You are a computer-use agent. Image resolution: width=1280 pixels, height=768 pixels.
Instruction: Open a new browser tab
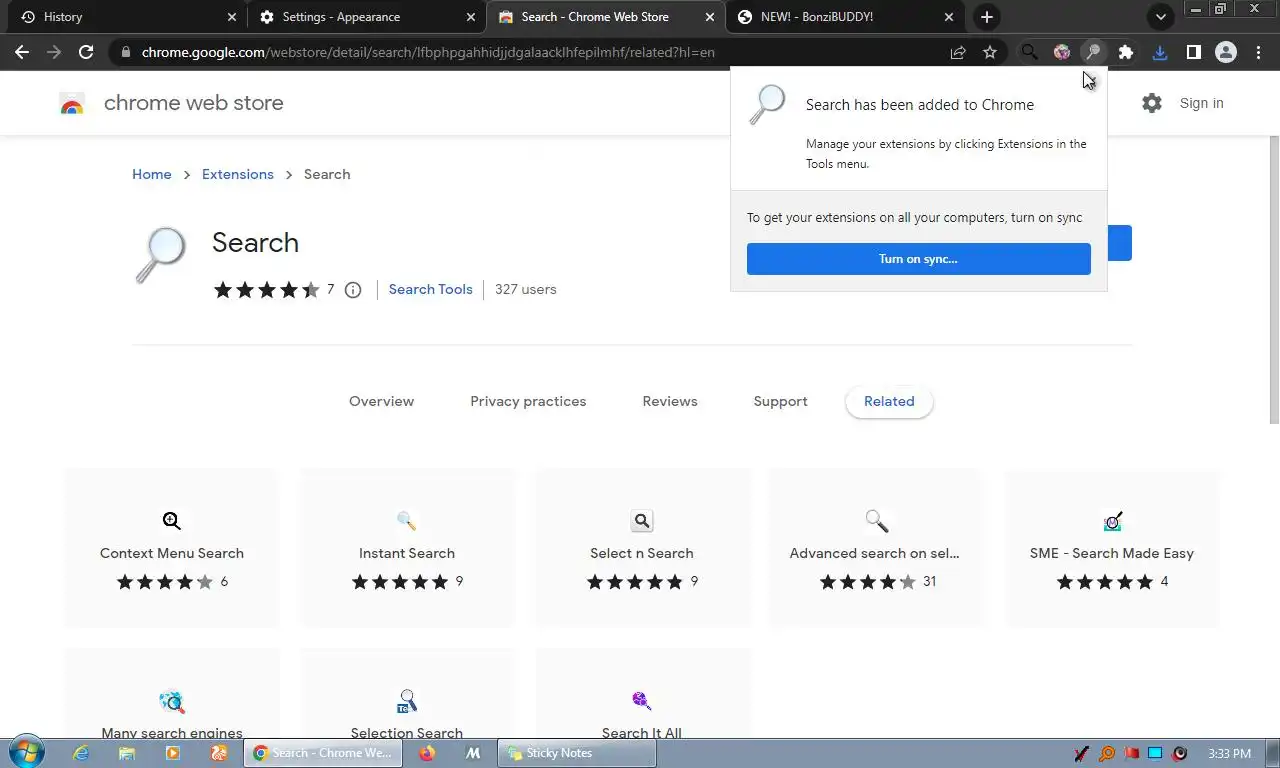point(987,17)
